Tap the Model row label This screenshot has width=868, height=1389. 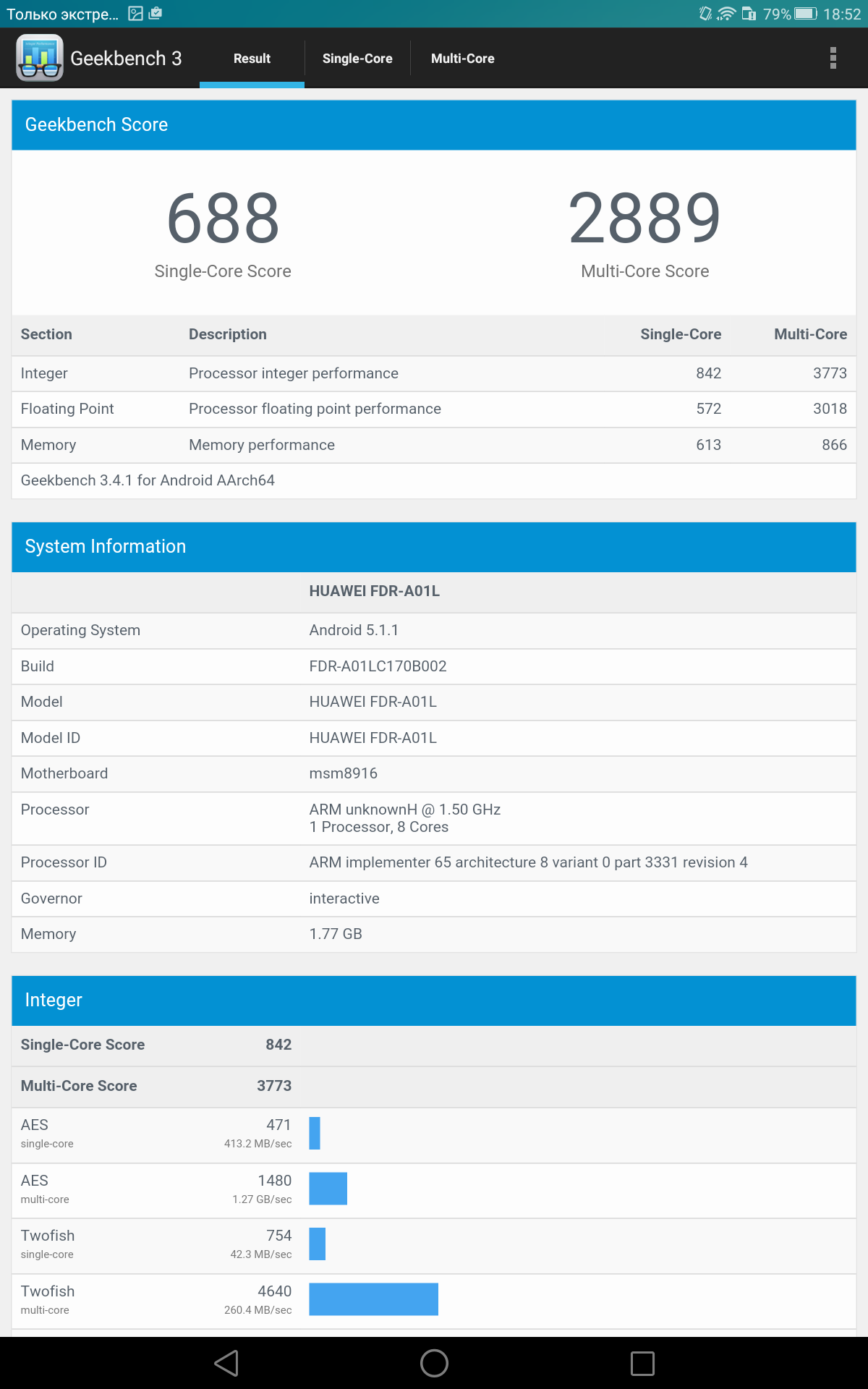tap(41, 702)
